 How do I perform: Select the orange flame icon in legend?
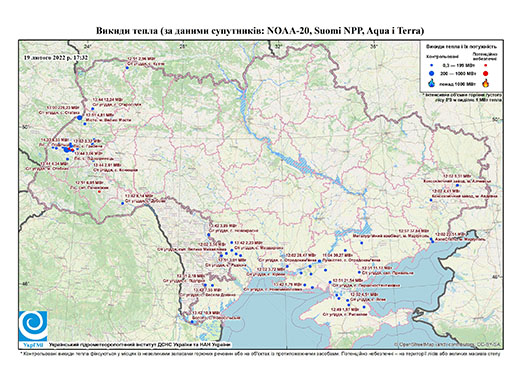pyautogui.click(x=486, y=83)
